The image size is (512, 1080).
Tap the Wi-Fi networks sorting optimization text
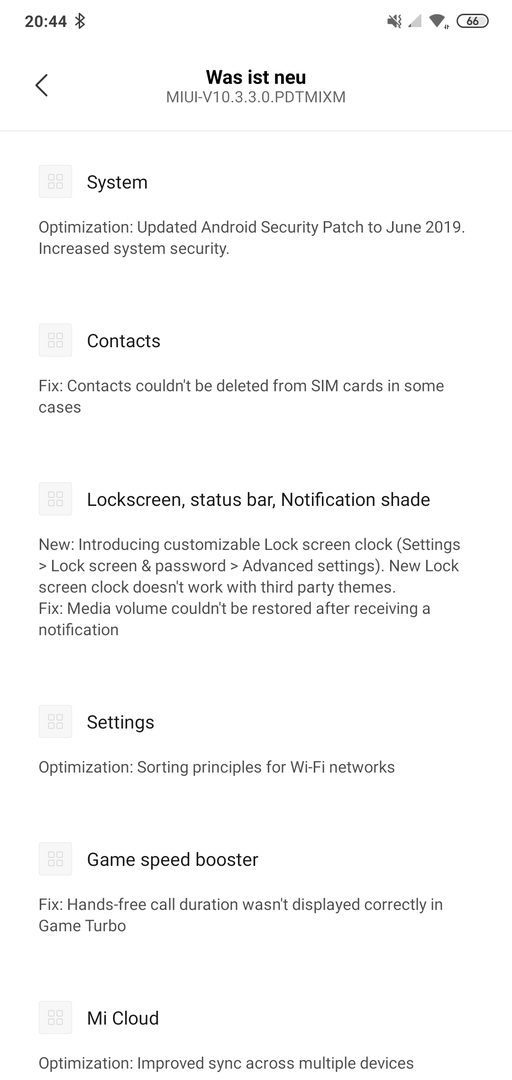coord(216,767)
